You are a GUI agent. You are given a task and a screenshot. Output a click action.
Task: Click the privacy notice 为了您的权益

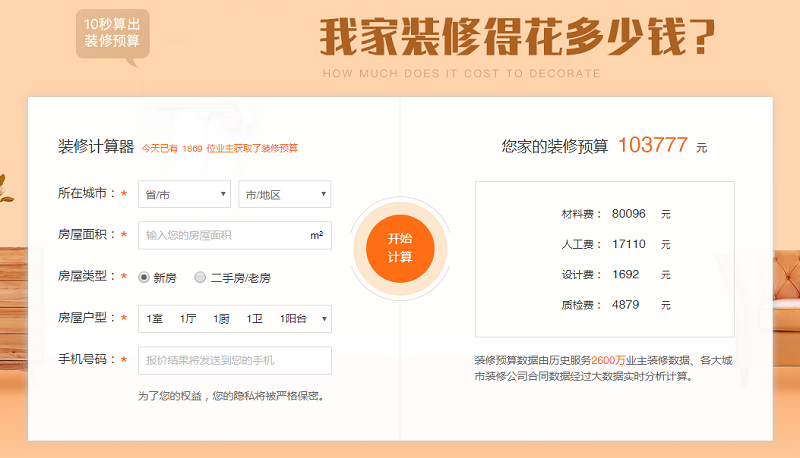[x=232, y=396]
